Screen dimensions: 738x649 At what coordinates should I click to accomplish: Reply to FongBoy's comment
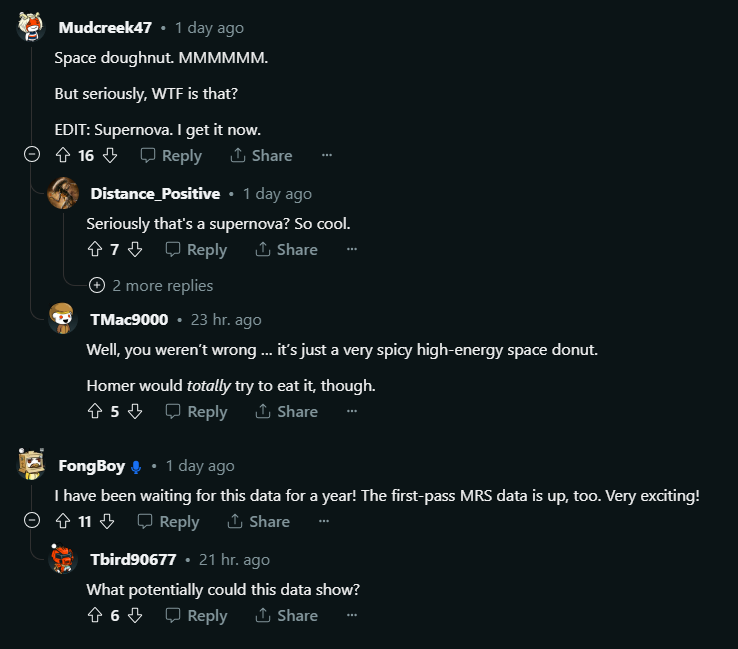(168, 521)
